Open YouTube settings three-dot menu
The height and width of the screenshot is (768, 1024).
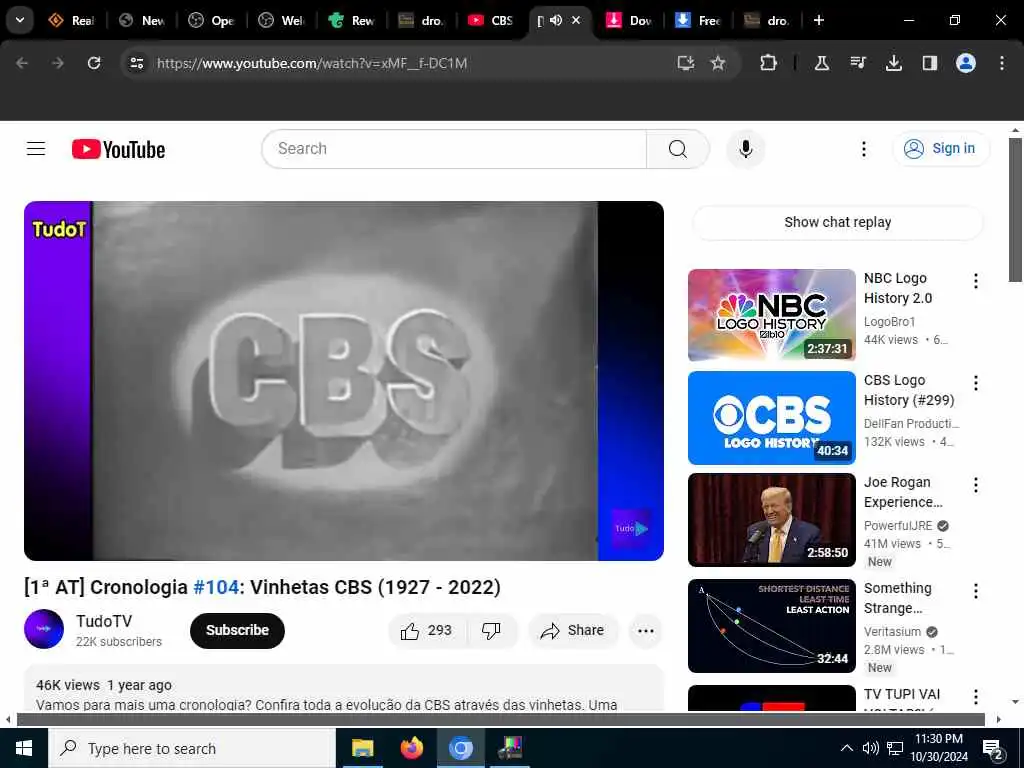coord(863,149)
